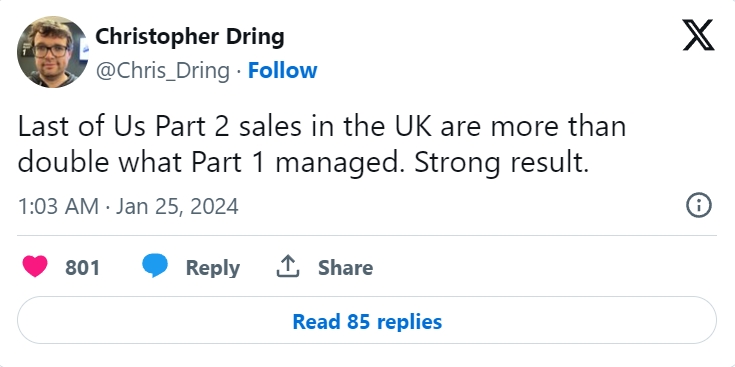The width and height of the screenshot is (735, 367).
Task: Follow the @Chris_Dring account
Action: click(283, 71)
